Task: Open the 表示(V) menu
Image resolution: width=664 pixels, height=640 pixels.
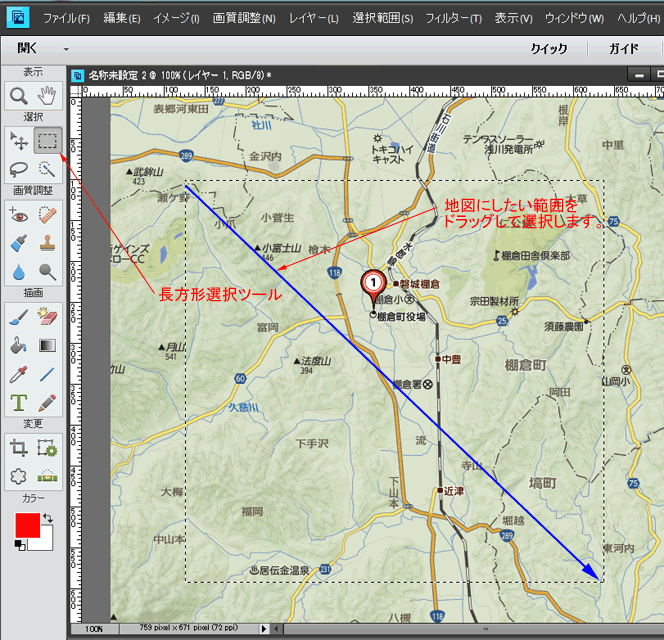Action: tap(514, 18)
